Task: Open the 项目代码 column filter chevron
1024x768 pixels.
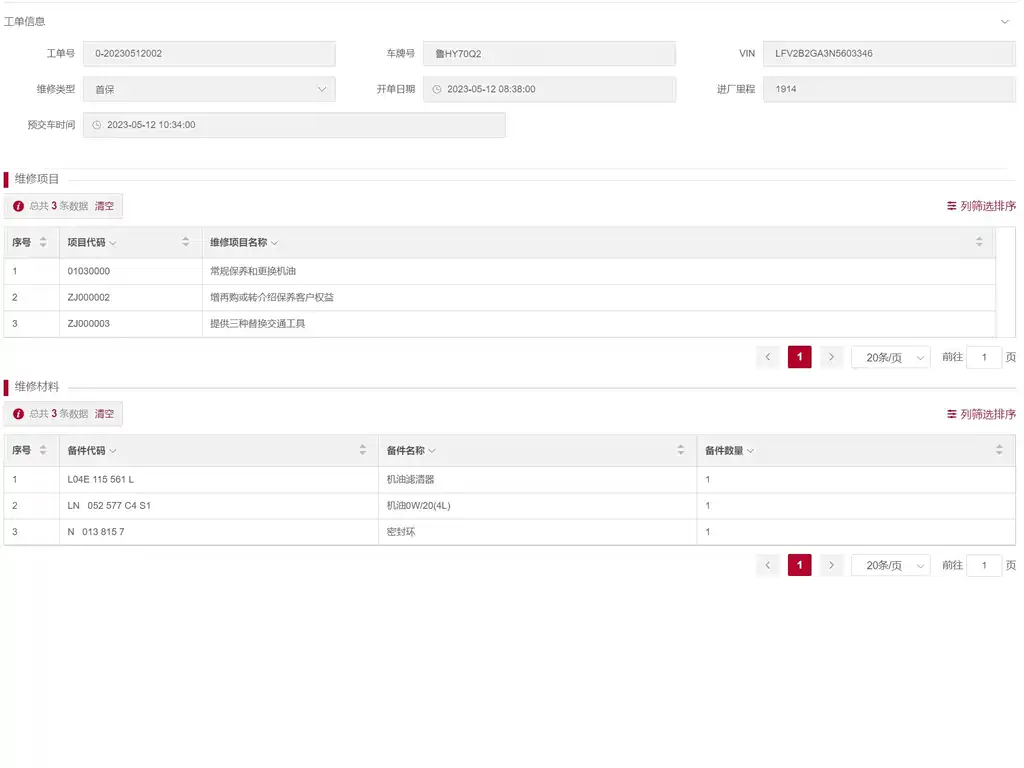Action: coord(113,243)
